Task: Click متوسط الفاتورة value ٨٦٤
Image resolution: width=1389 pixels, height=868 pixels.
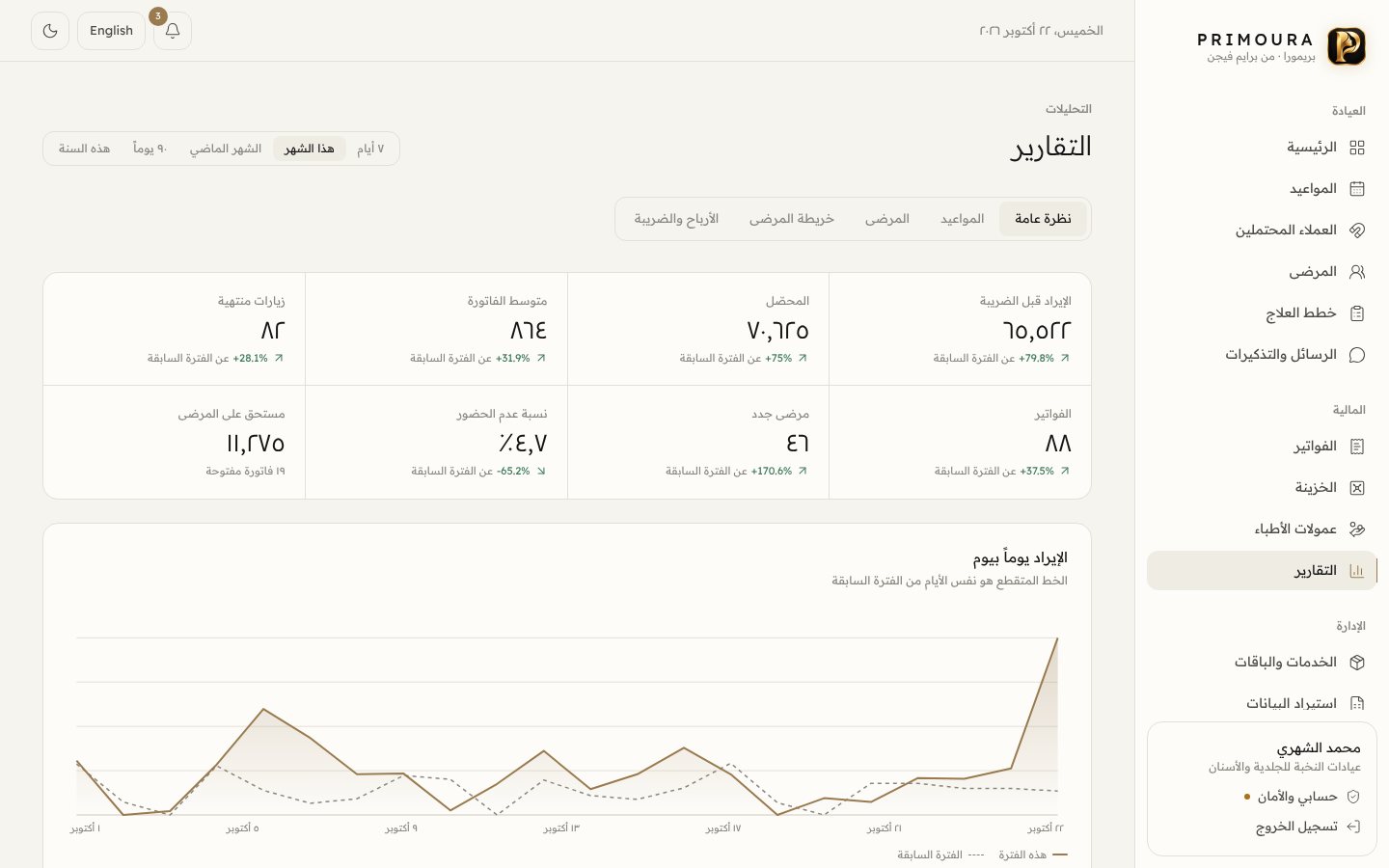Action: (529, 331)
